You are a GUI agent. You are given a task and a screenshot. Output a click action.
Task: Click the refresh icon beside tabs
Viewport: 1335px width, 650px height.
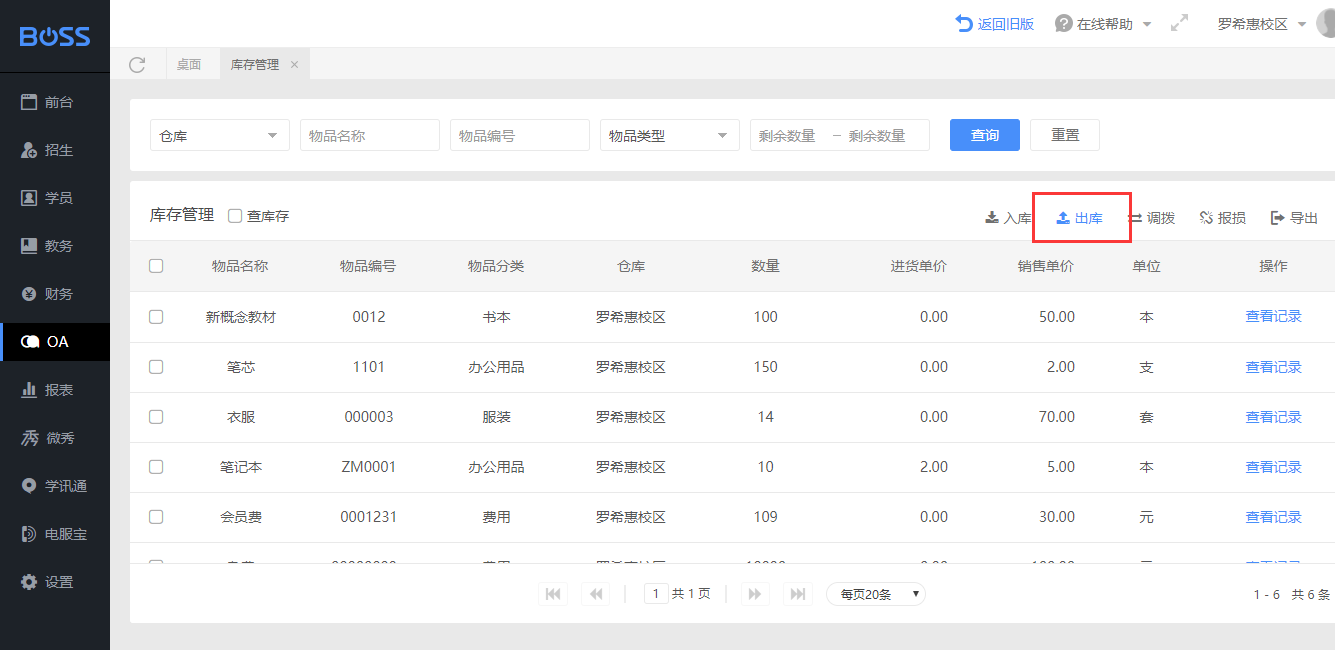[x=138, y=65]
